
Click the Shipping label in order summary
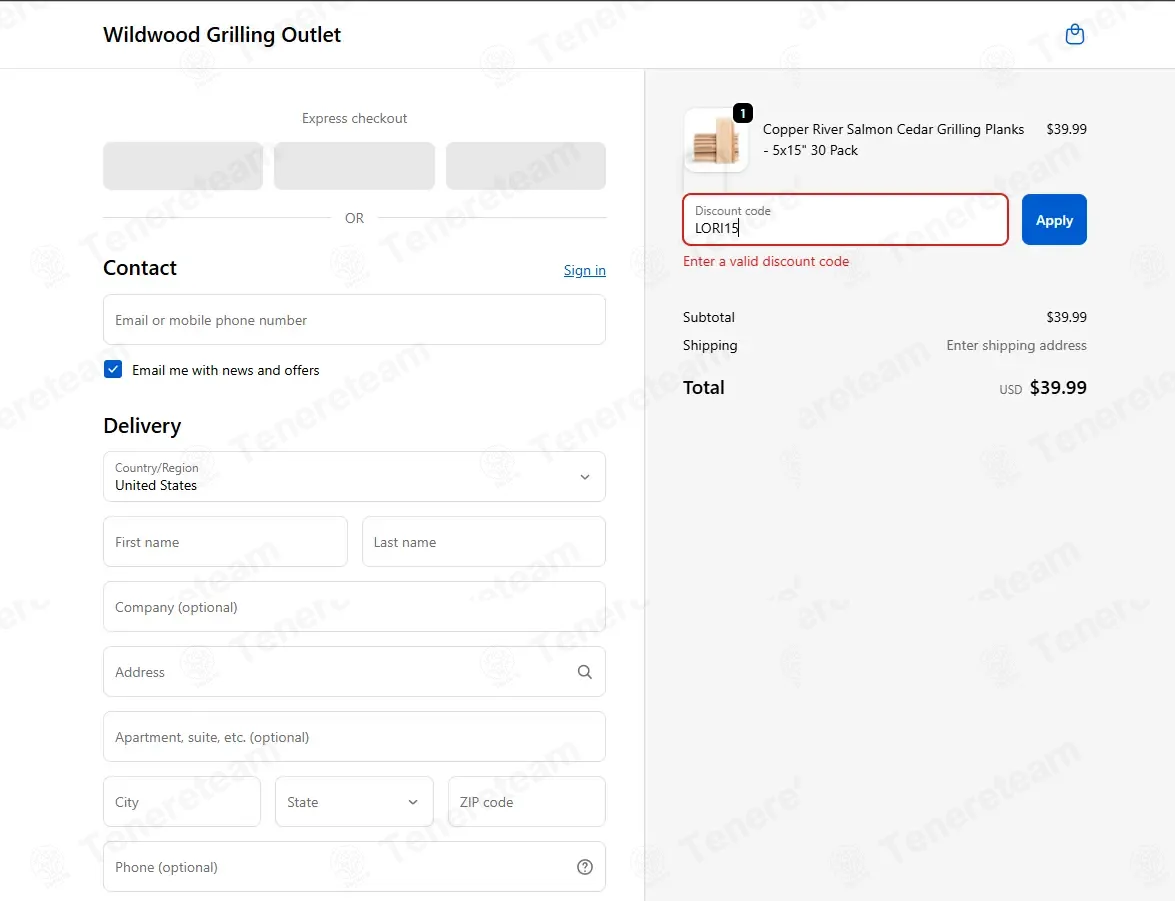[710, 345]
